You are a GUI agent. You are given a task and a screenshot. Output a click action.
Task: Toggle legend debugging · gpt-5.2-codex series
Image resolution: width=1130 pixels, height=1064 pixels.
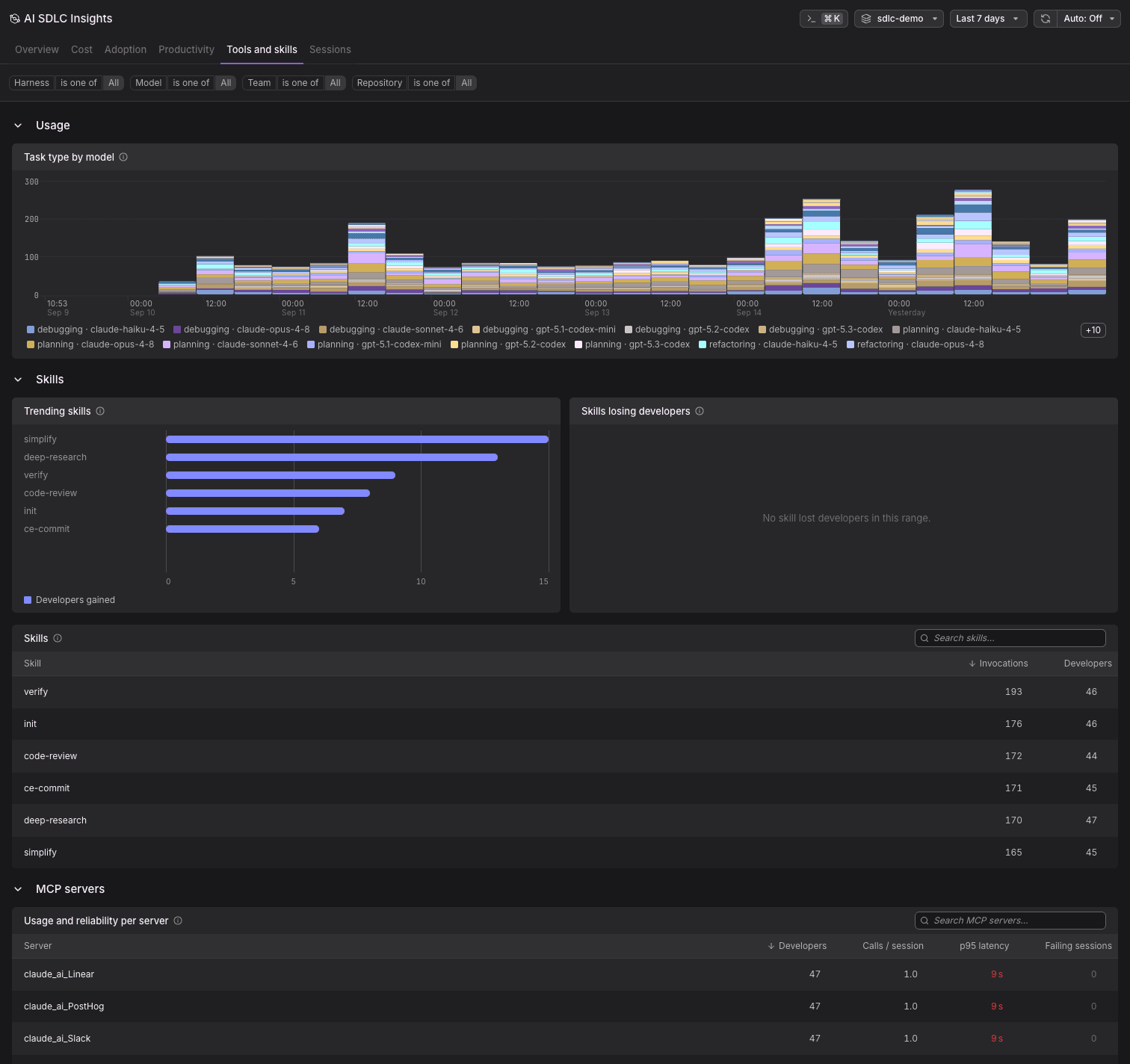[687, 330]
